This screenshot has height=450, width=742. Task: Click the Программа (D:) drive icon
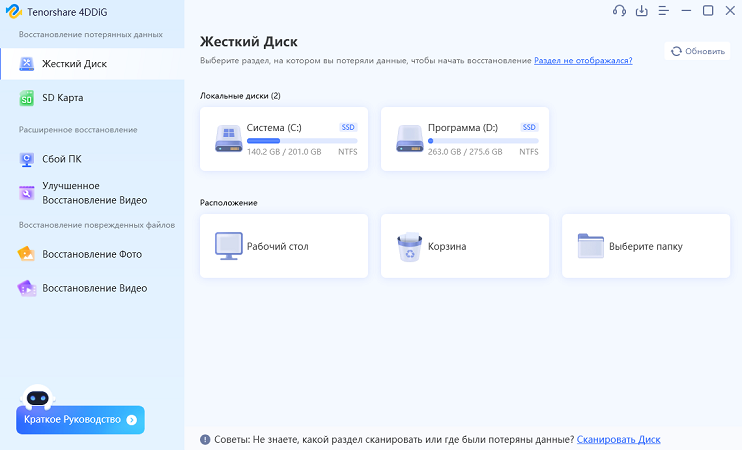[x=410, y=139]
